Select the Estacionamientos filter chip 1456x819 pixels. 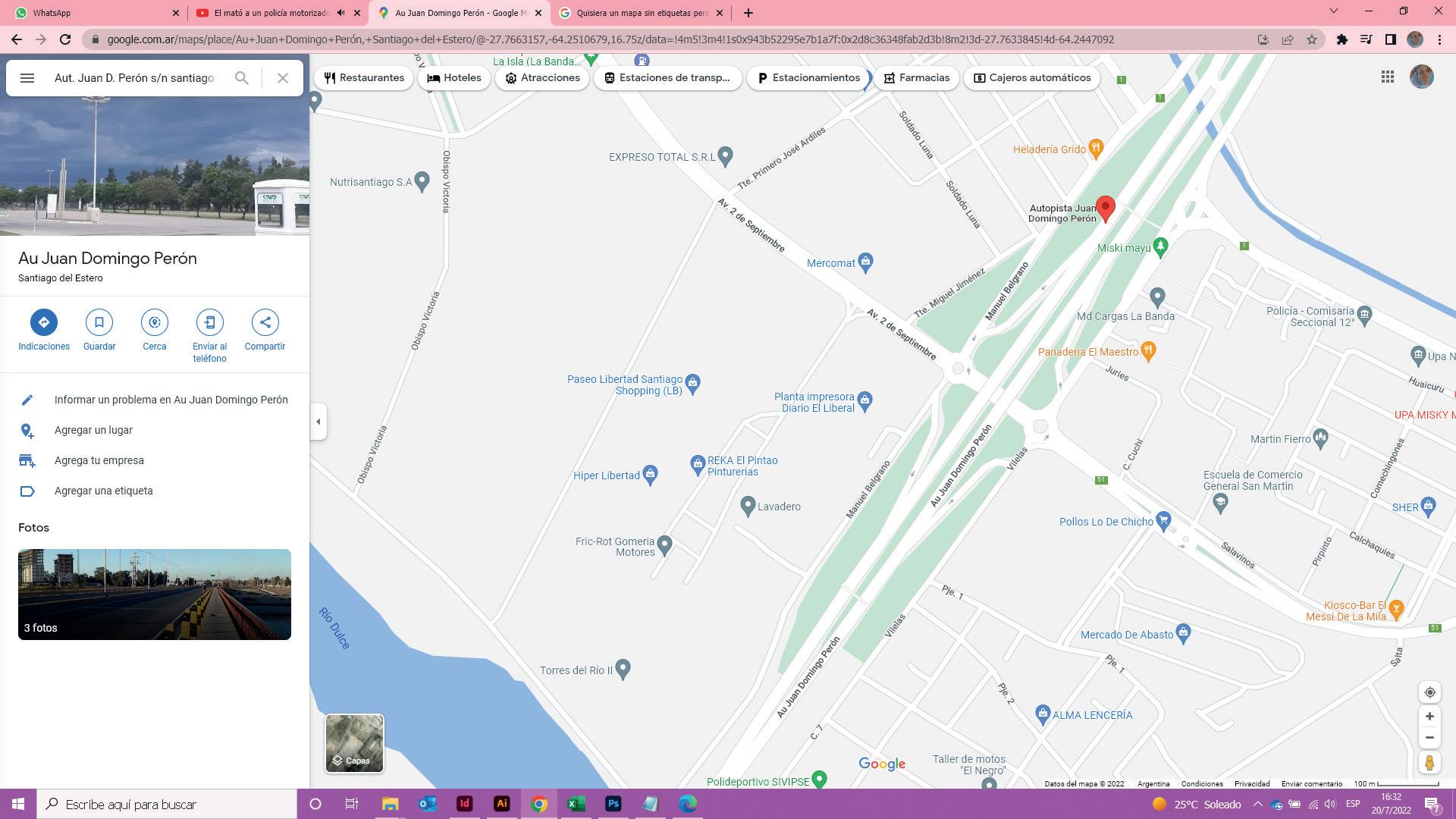coord(808,78)
